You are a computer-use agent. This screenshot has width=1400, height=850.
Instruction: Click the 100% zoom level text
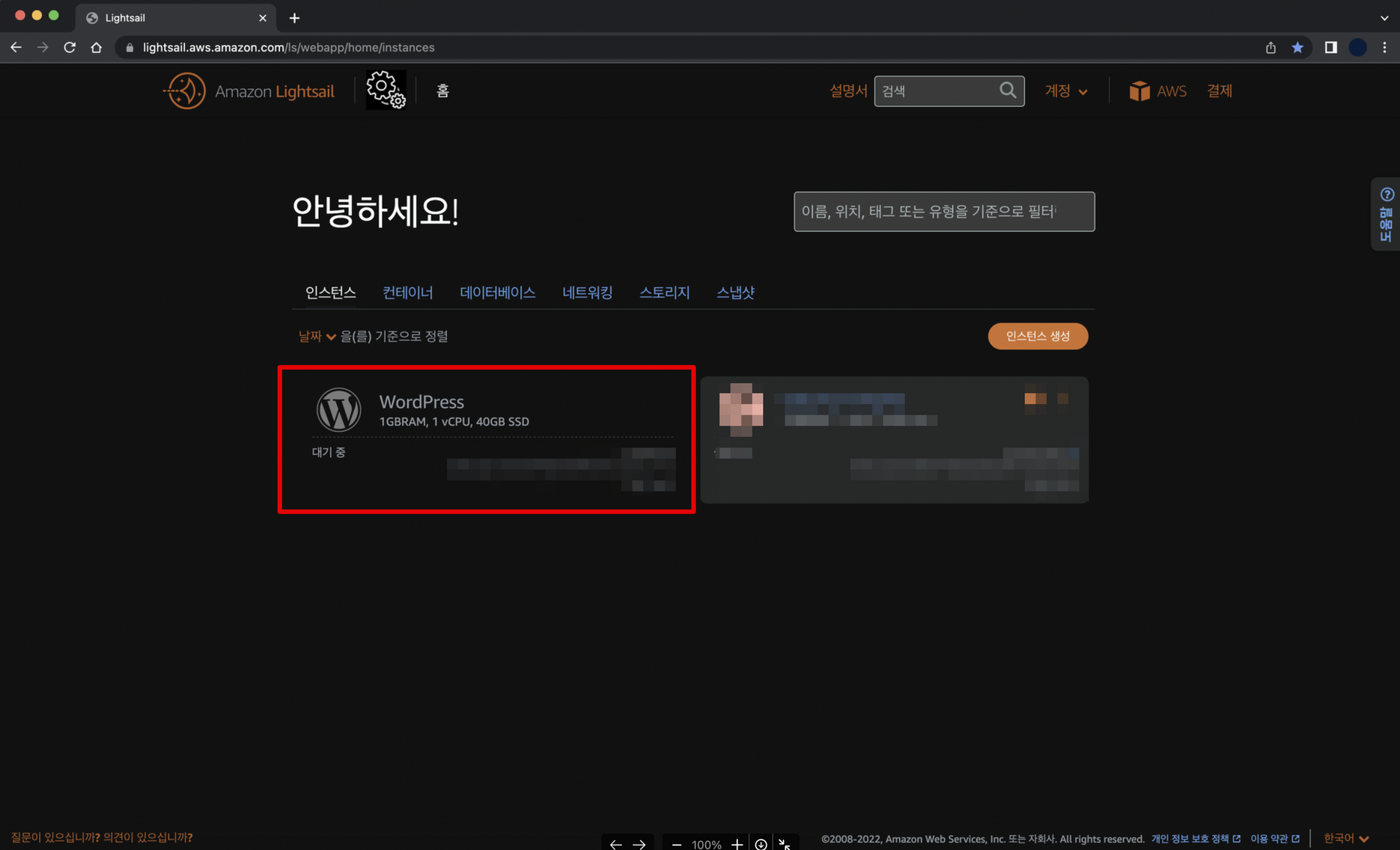(707, 844)
